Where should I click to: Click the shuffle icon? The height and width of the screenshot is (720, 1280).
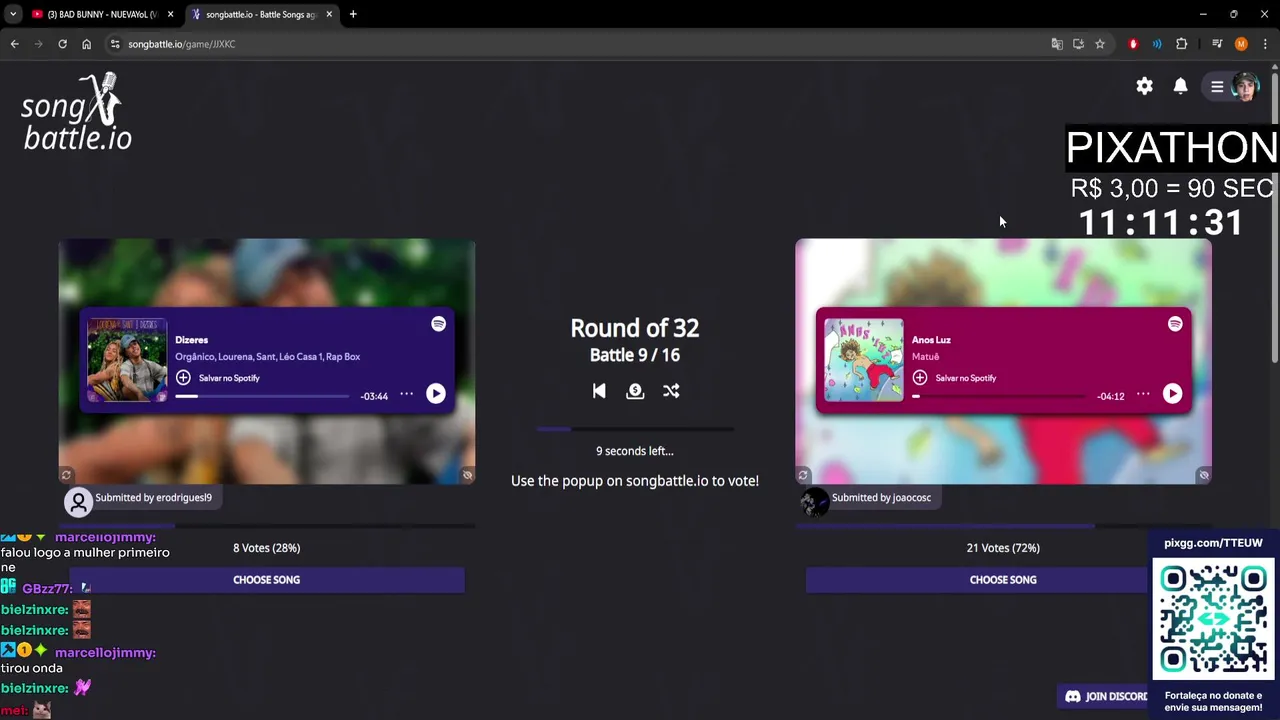click(671, 391)
